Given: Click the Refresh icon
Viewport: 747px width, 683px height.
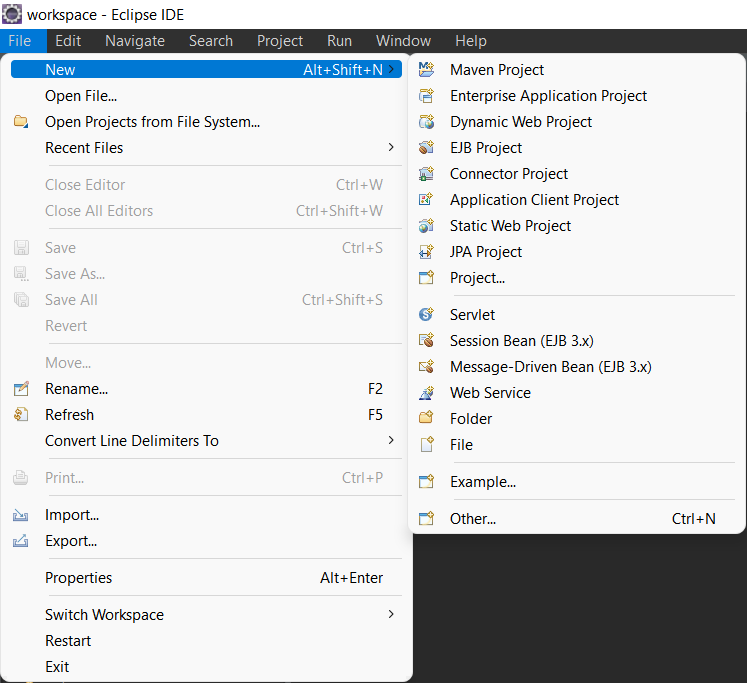Looking at the screenshot, I should click(20, 414).
